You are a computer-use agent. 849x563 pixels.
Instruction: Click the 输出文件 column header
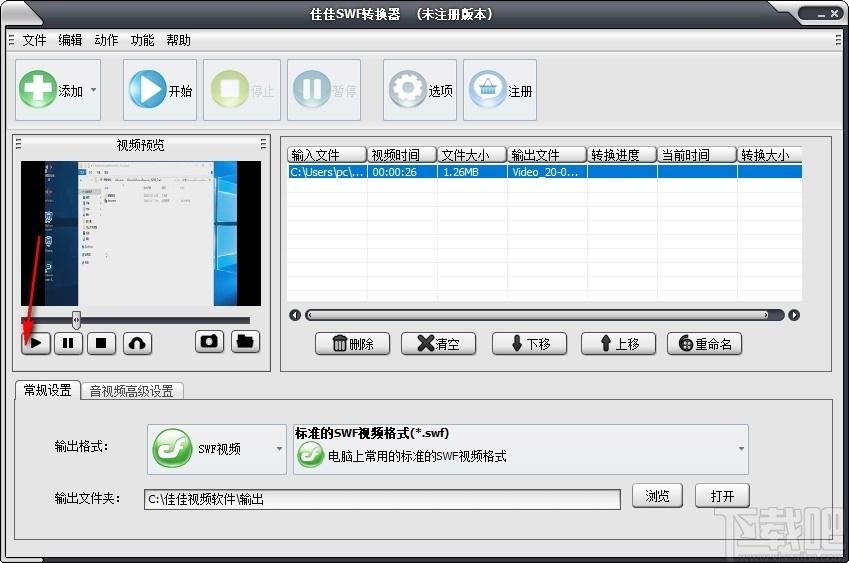point(547,155)
